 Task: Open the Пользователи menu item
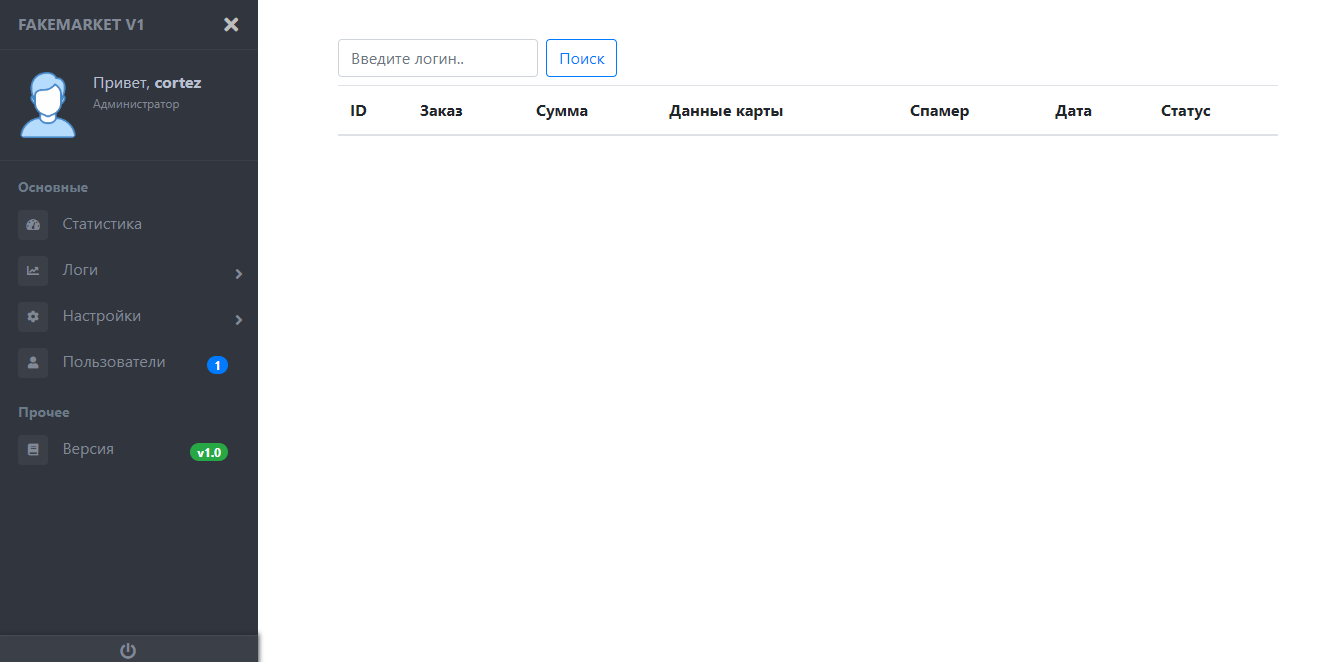[x=114, y=362]
